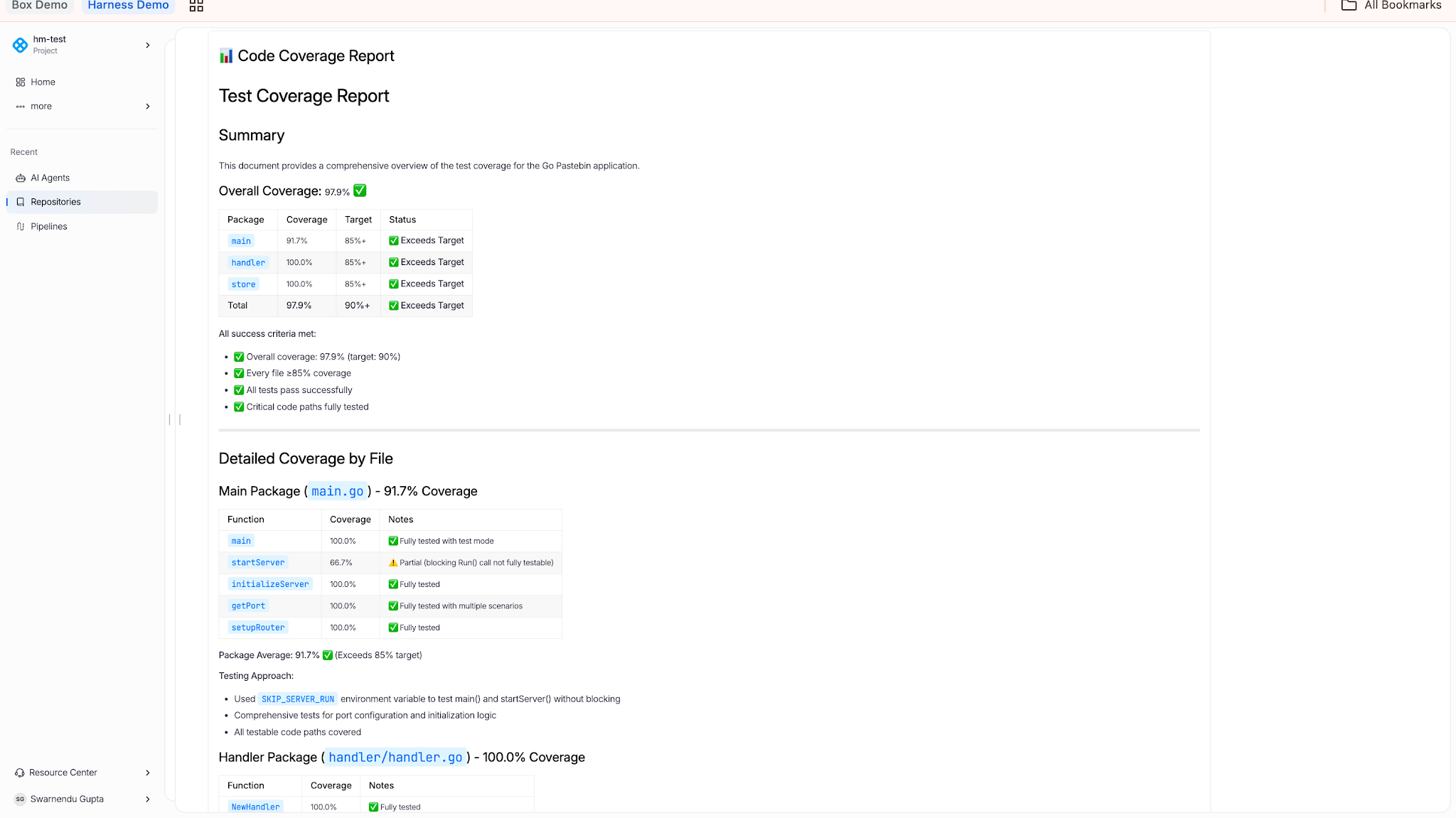Expand the Swarnendu Gupta account chevron
1456x818 pixels.
tap(148, 800)
